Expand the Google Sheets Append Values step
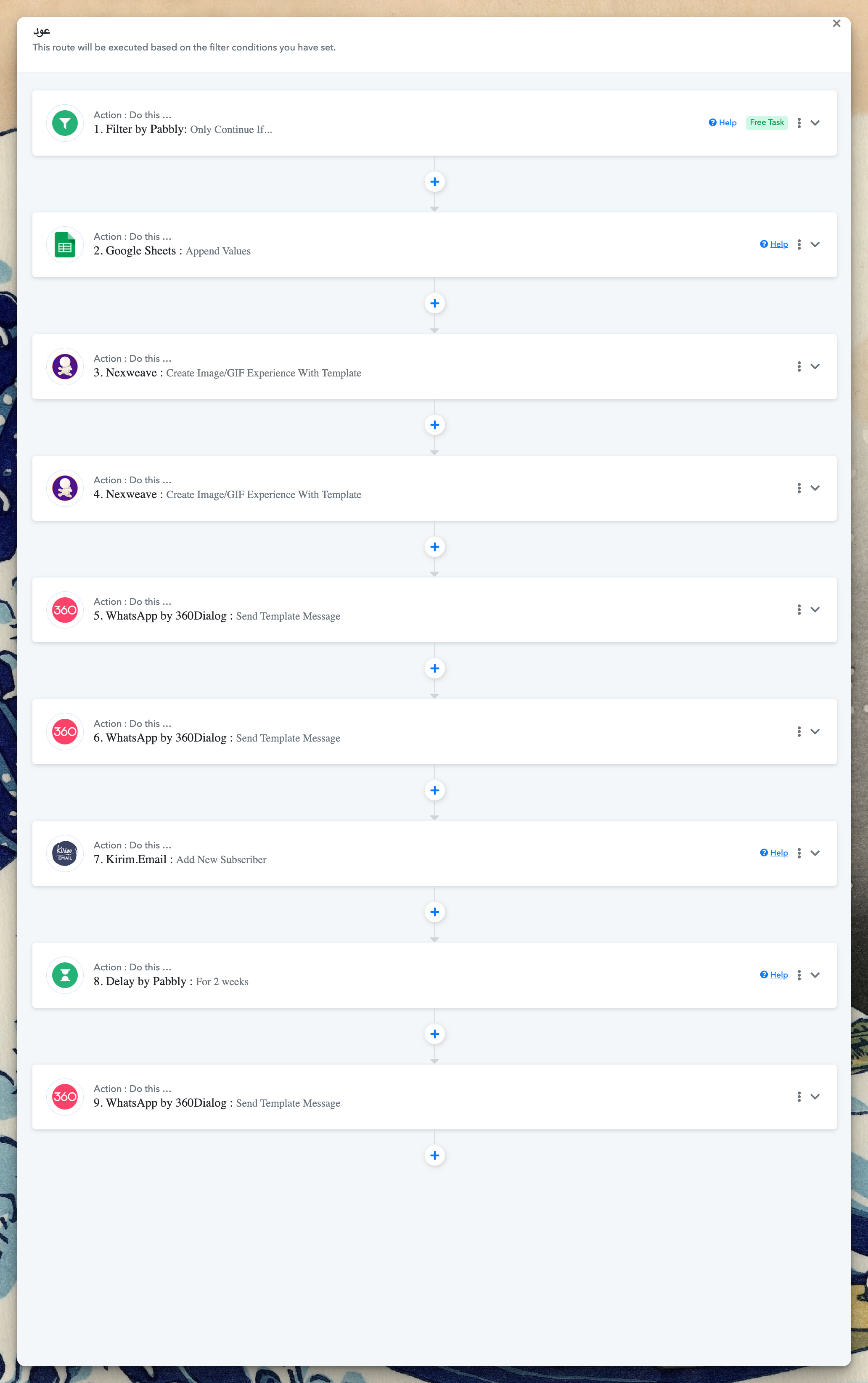 pyautogui.click(x=815, y=244)
